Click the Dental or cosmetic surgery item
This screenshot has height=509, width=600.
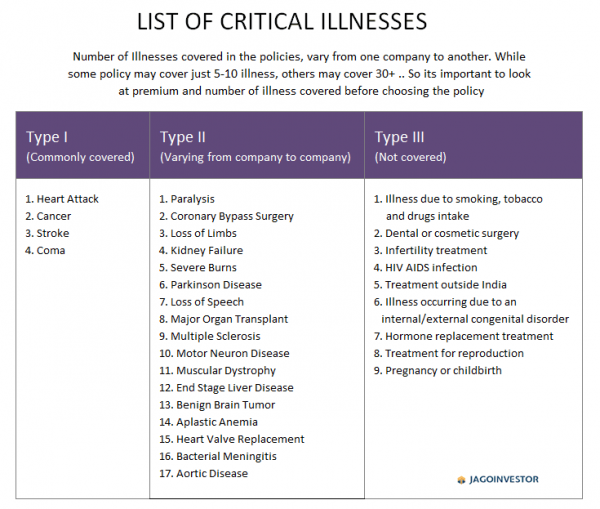tap(447, 233)
